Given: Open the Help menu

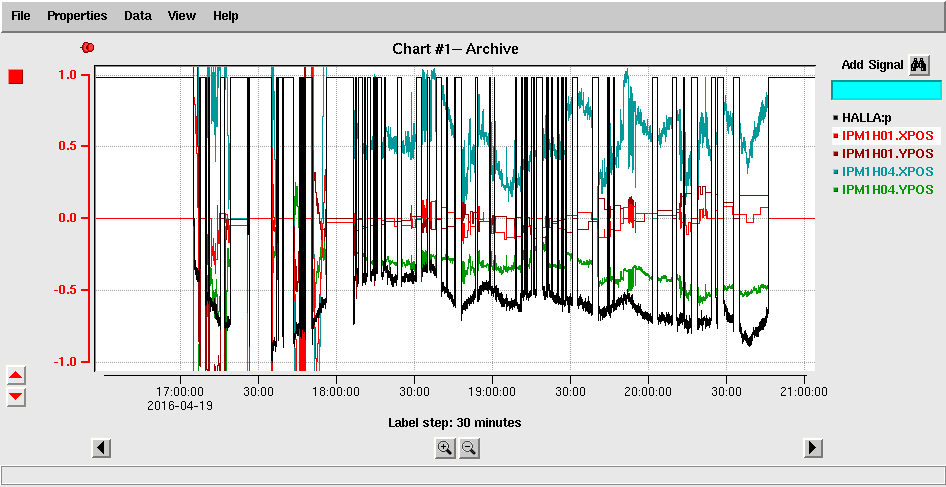Looking at the screenshot, I should pyautogui.click(x=226, y=16).
